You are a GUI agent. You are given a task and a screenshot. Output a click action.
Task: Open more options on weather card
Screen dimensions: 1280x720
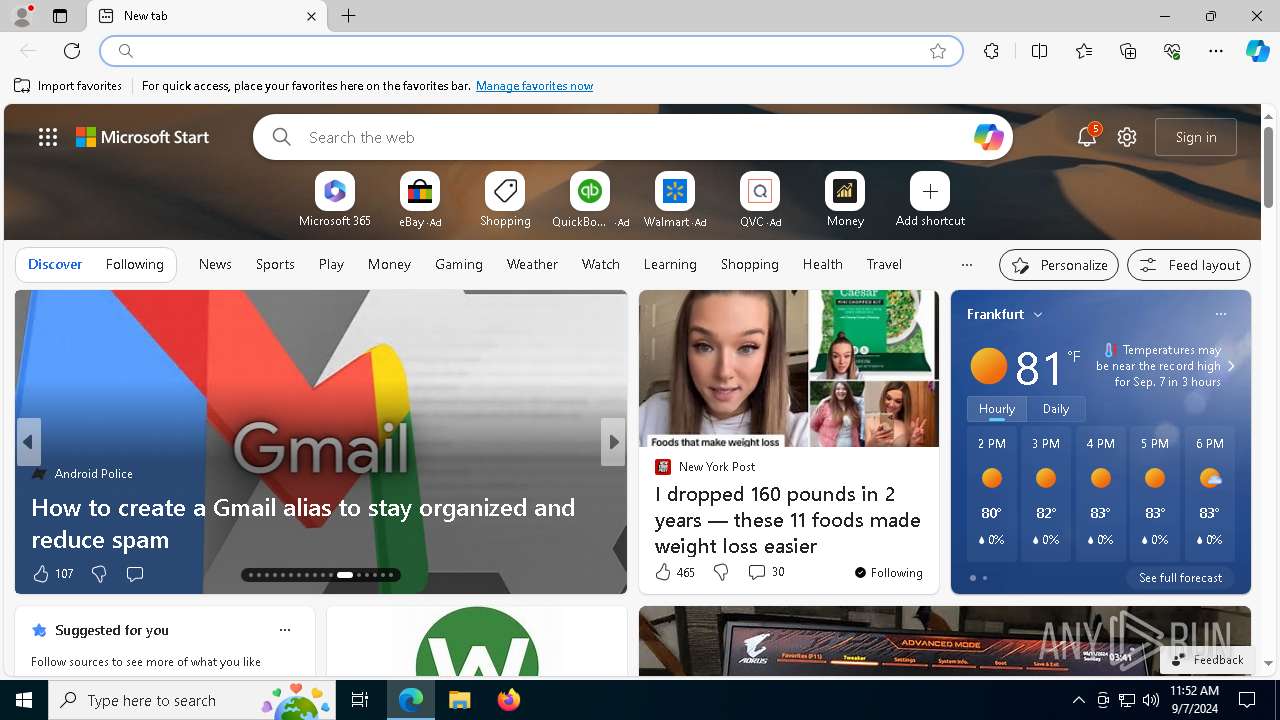click(1221, 314)
